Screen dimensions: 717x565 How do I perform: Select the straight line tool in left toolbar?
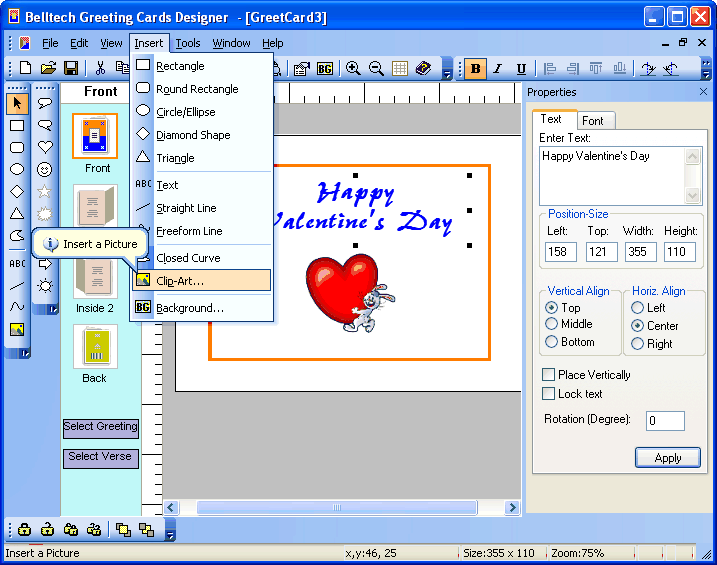click(17, 286)
